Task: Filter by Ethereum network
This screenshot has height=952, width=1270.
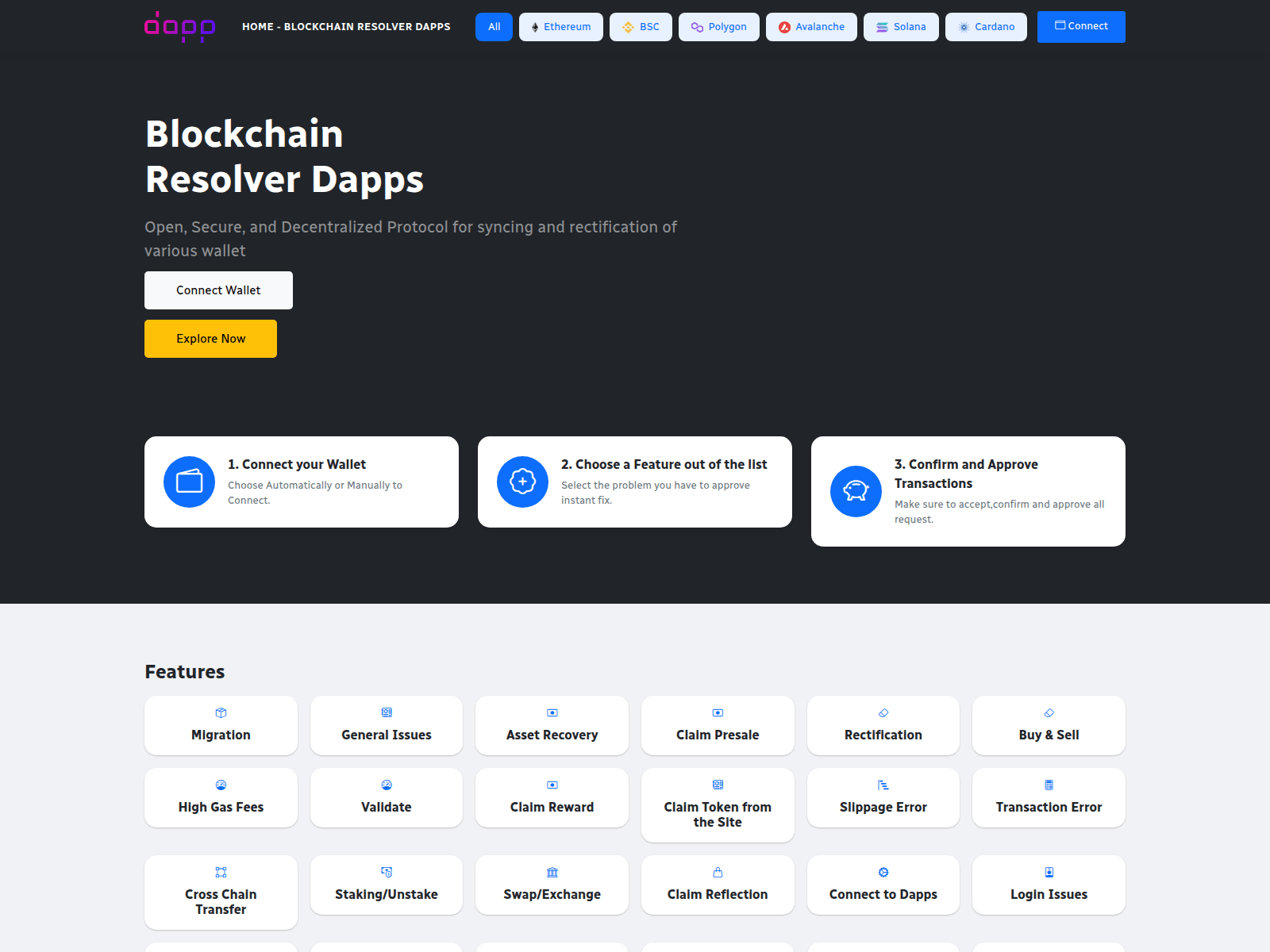Action: (x=561, y=27)
